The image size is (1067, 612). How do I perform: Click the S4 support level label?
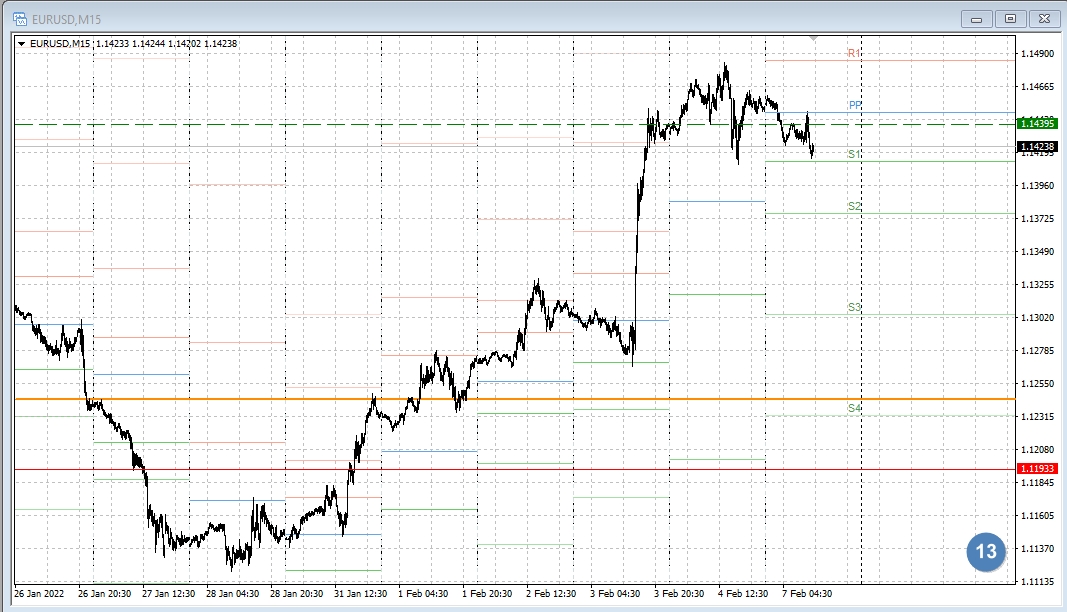pyautogui.click(x=854, y=409)
